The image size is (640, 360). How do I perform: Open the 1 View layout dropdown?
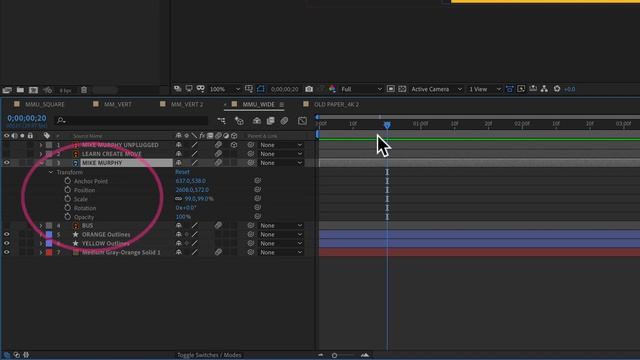484,89
